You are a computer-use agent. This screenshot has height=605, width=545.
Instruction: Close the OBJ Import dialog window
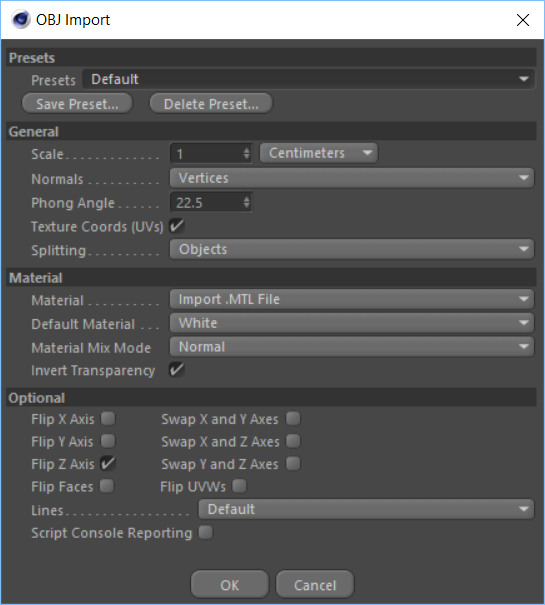523,20
